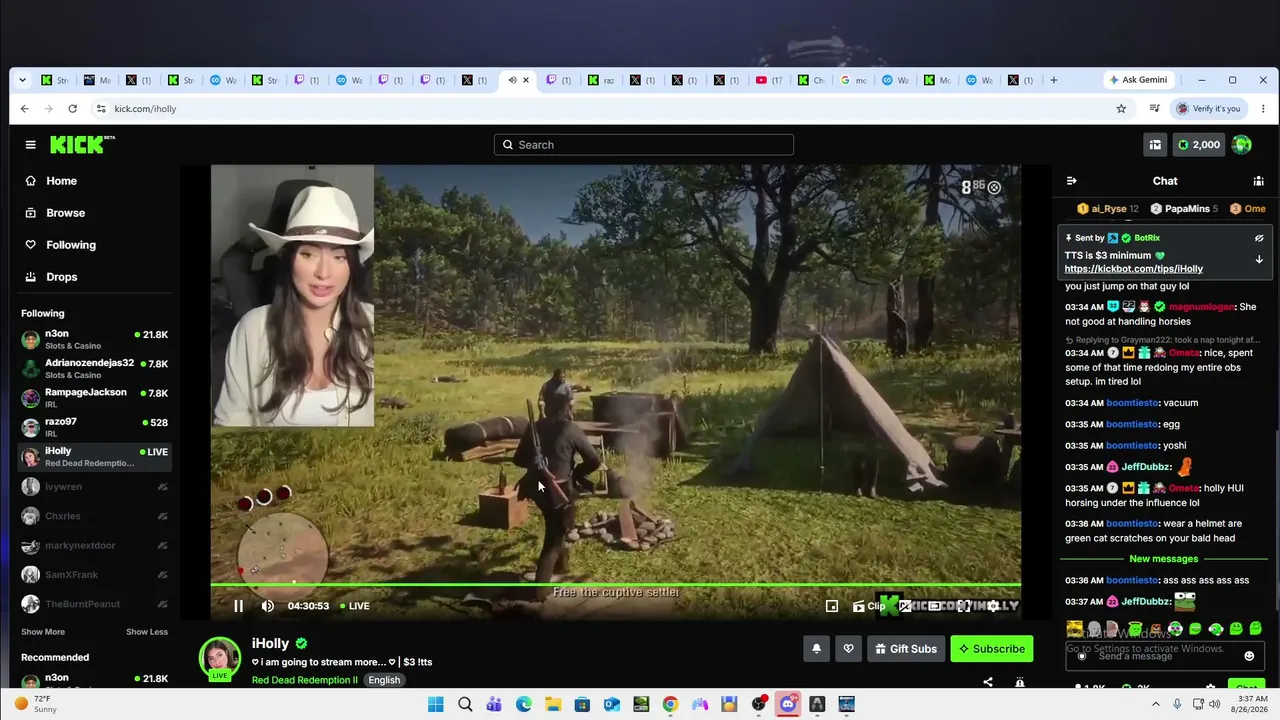Seek on the green stream progress bar
The width and height of the screenshot is (1280, 720).
pos(615,584)
